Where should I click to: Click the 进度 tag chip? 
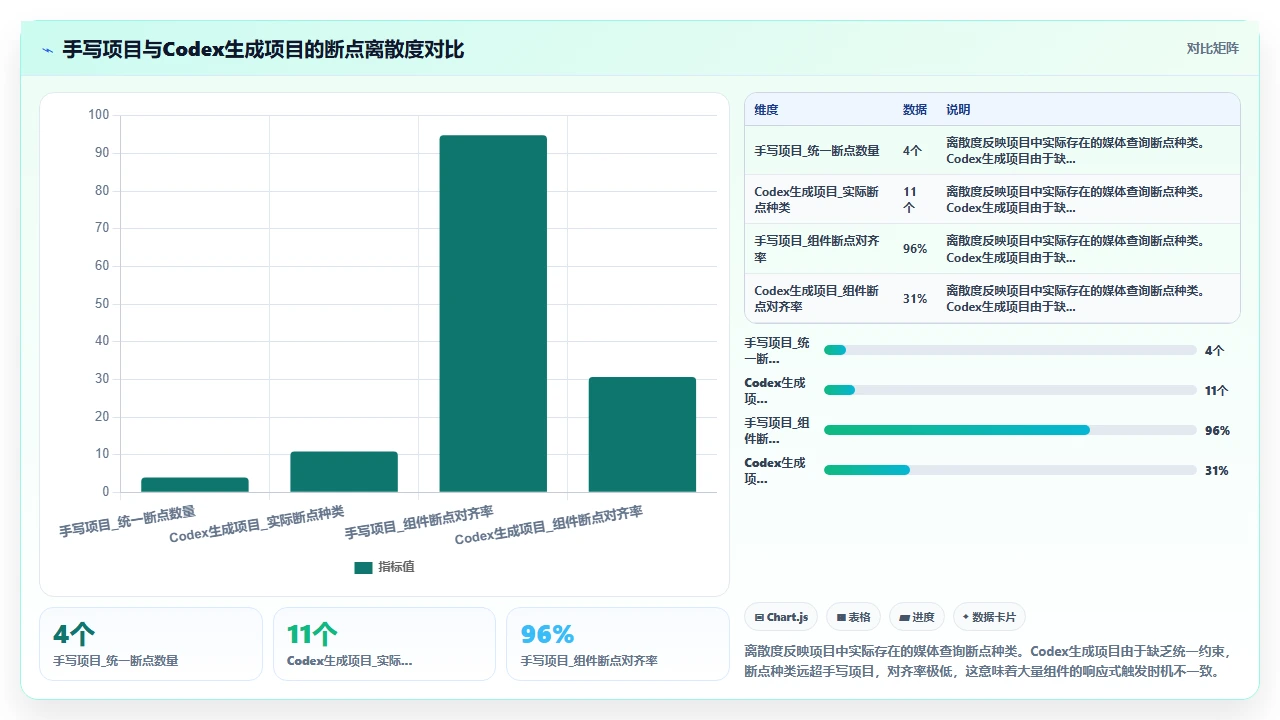(917, 617)
